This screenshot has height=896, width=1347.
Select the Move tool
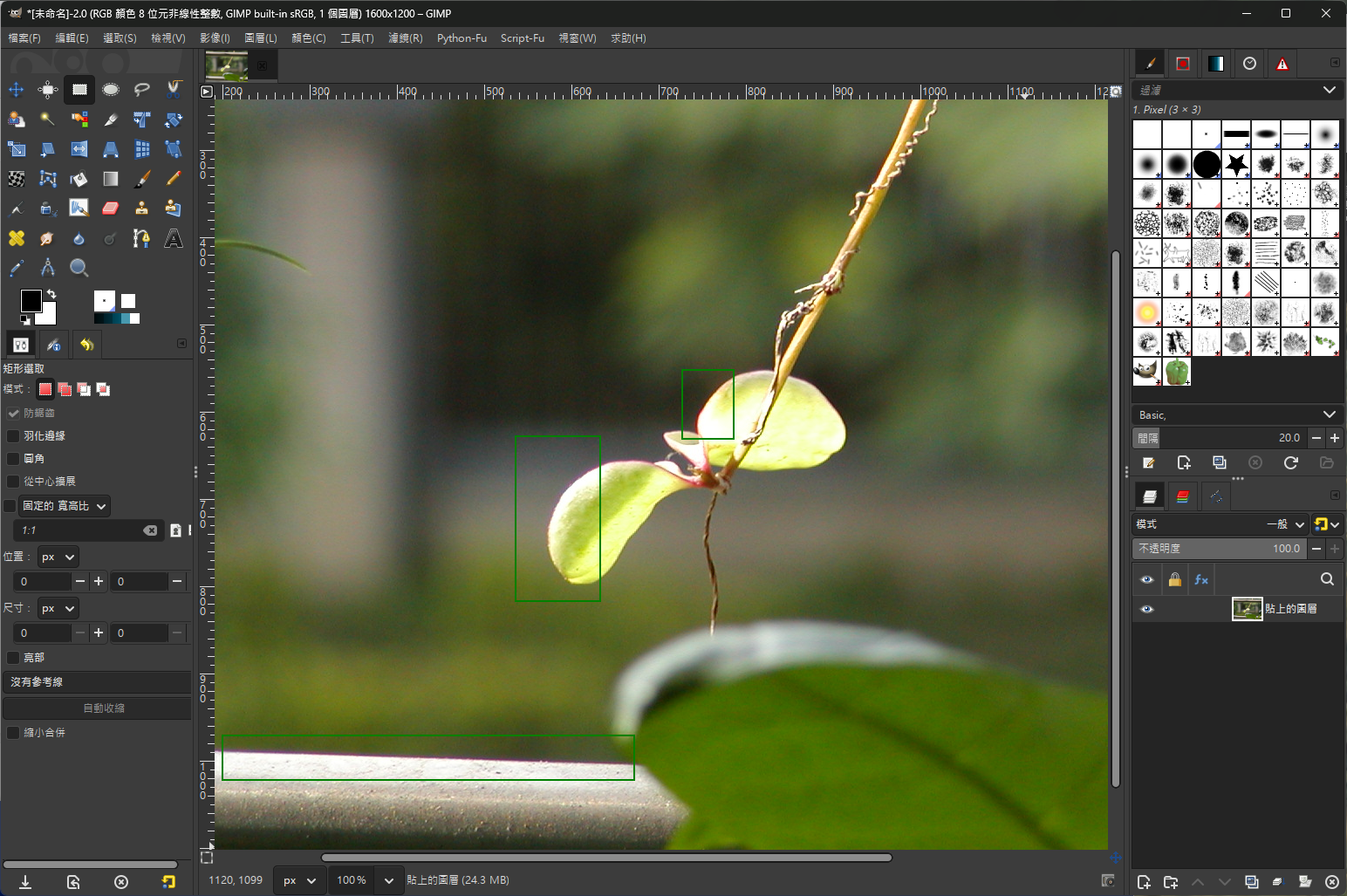[17, 89]
